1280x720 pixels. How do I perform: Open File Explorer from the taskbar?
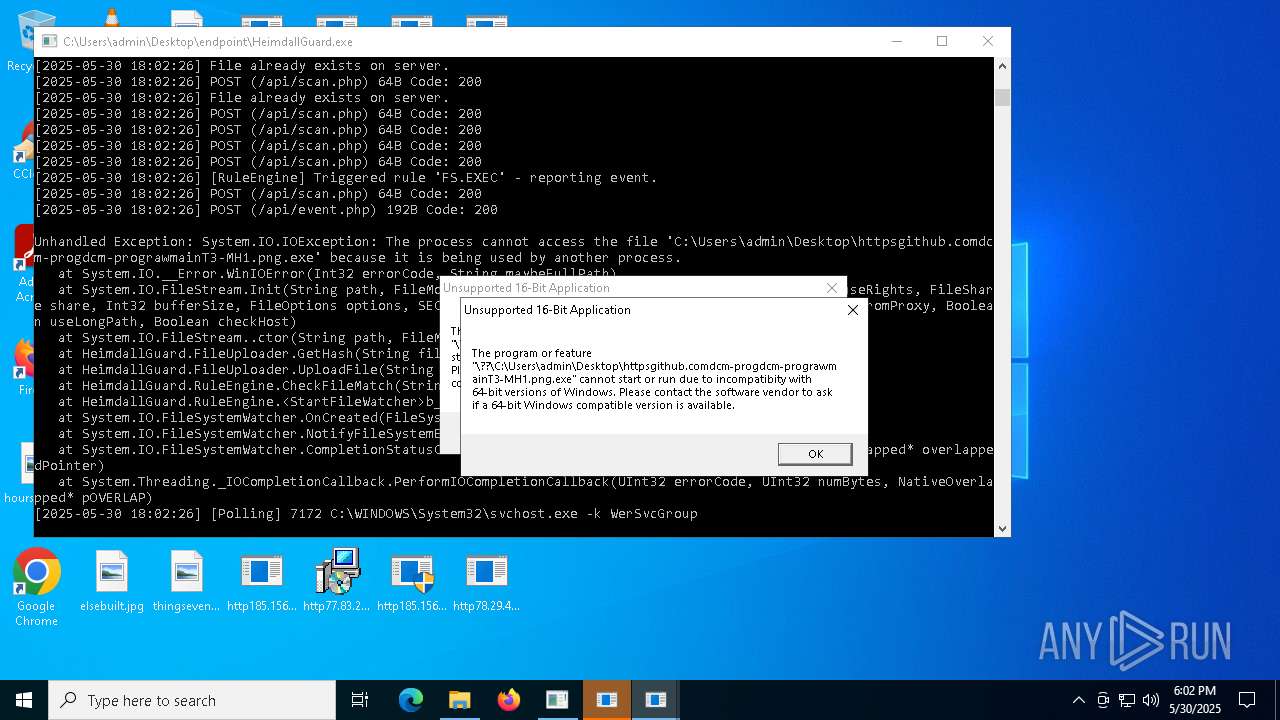tap(460, 700)
